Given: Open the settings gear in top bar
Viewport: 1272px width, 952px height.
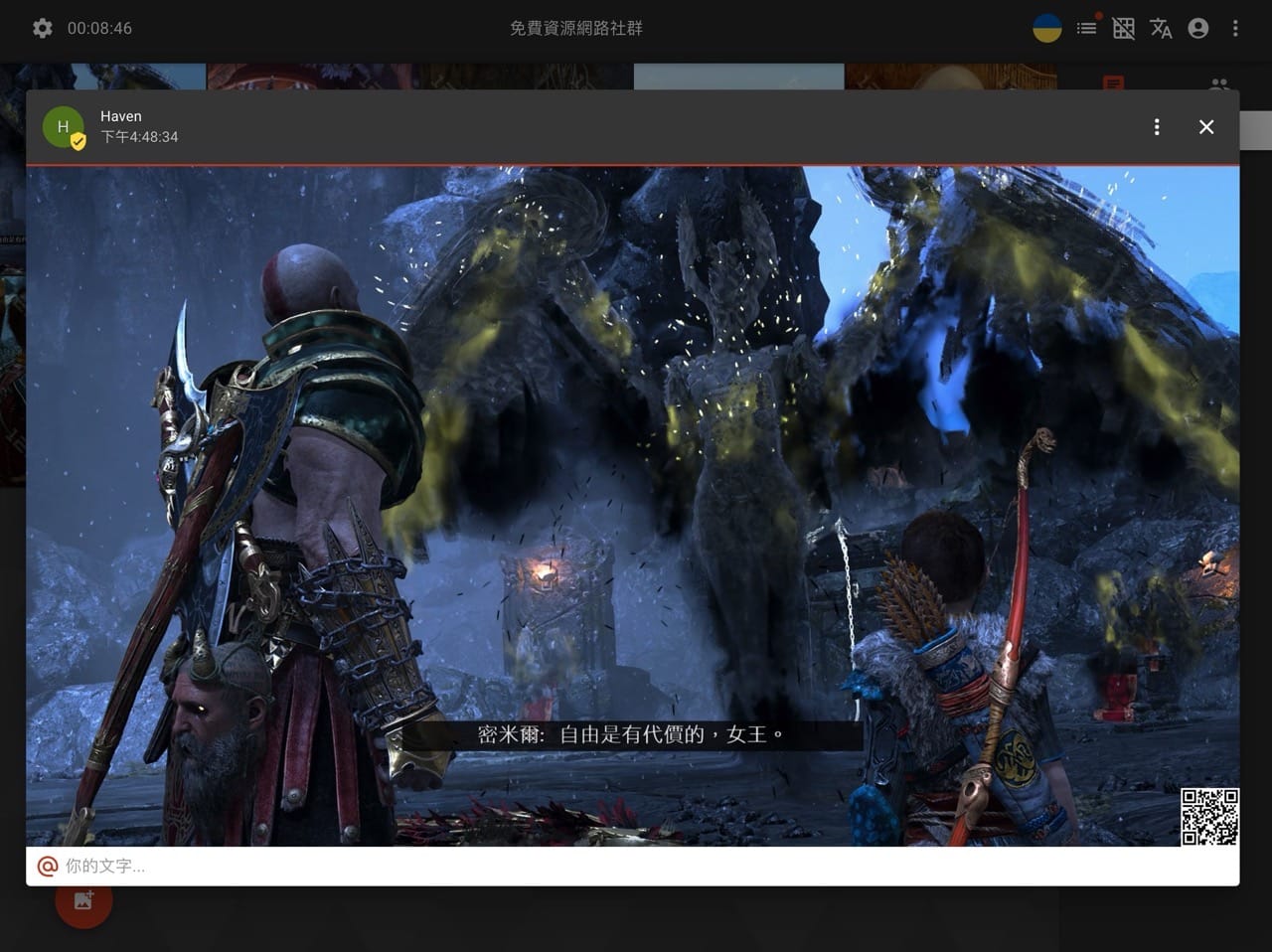Looking at the screenshot, I should (42, 28).
